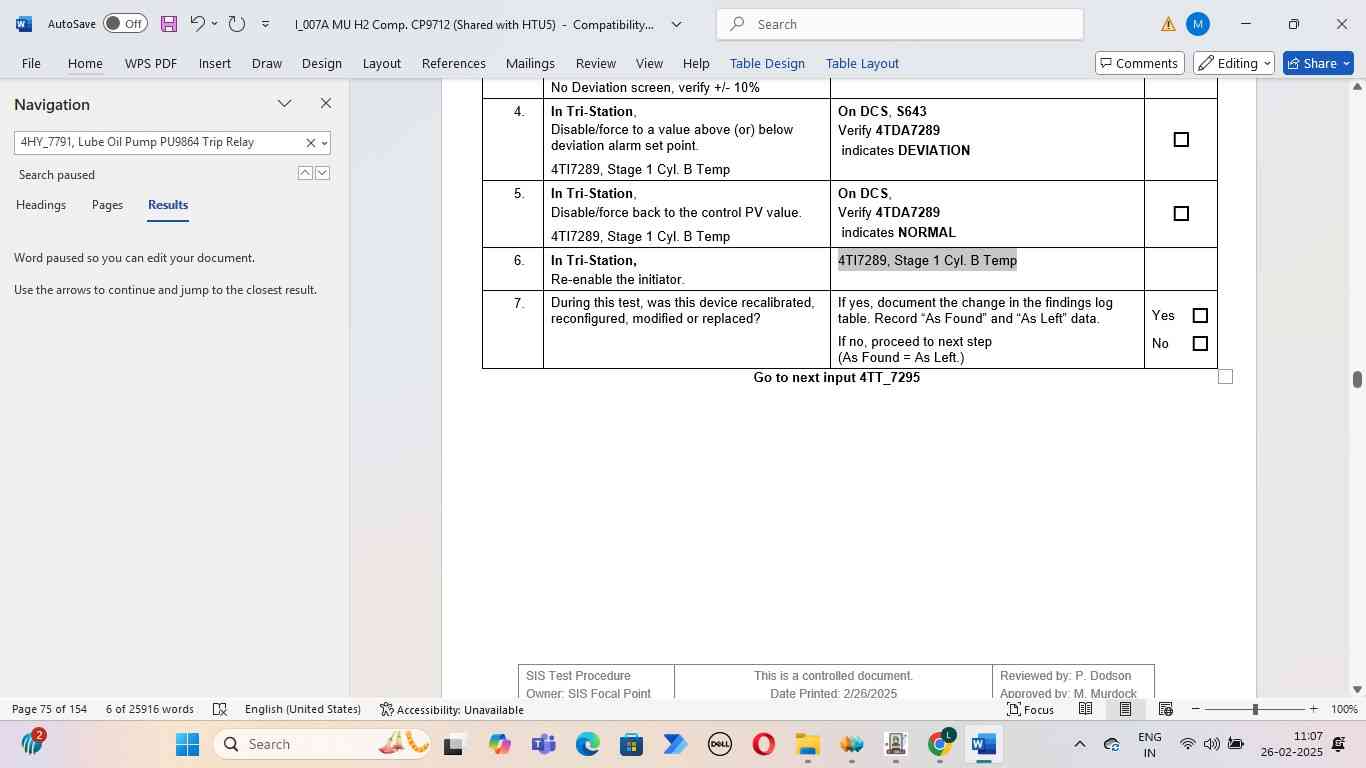Open the File menu
This screenshot has height=768, width=1366.
click(31, 63)
